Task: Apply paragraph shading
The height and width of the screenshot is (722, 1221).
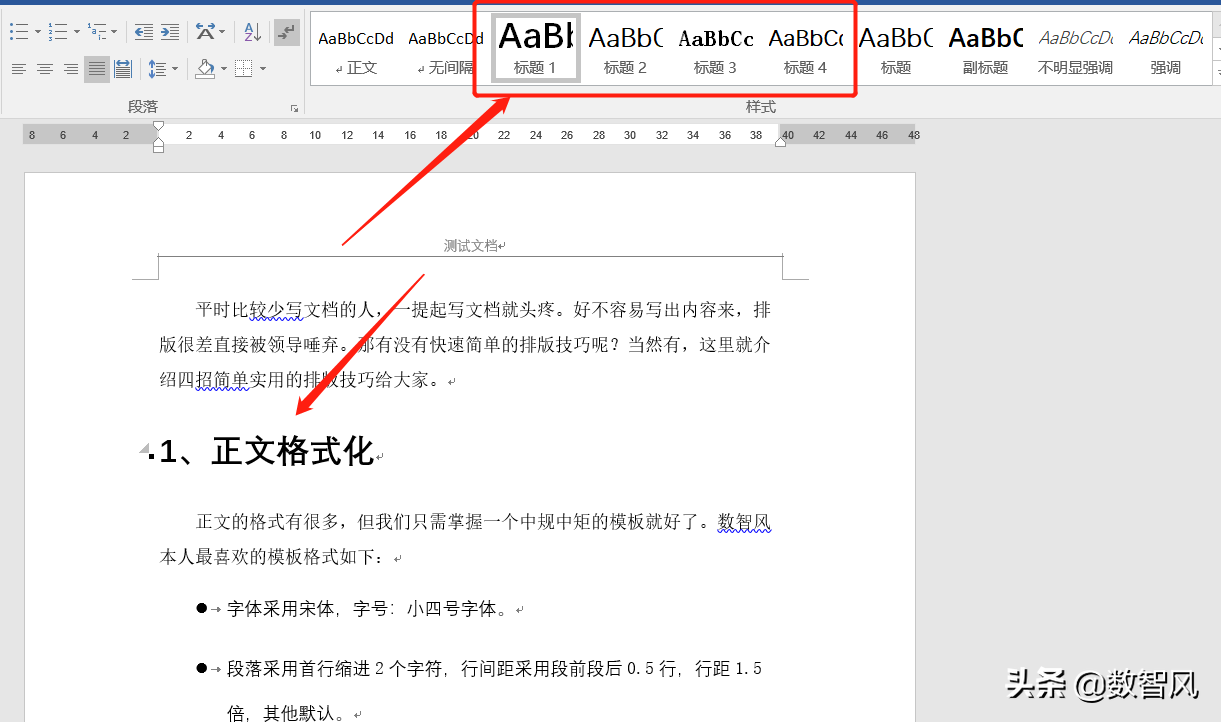Action: [x=204, y=70]
